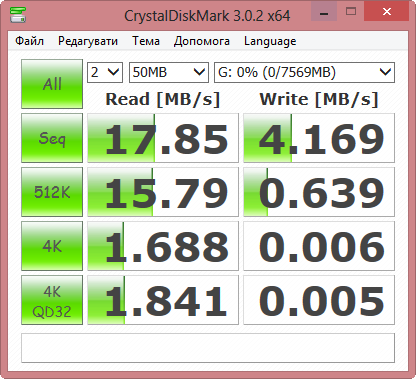The image size is (416, 379).
Task: Select the 512K read result 15.79
Action: pyautogui.click(x=163, y=192)
